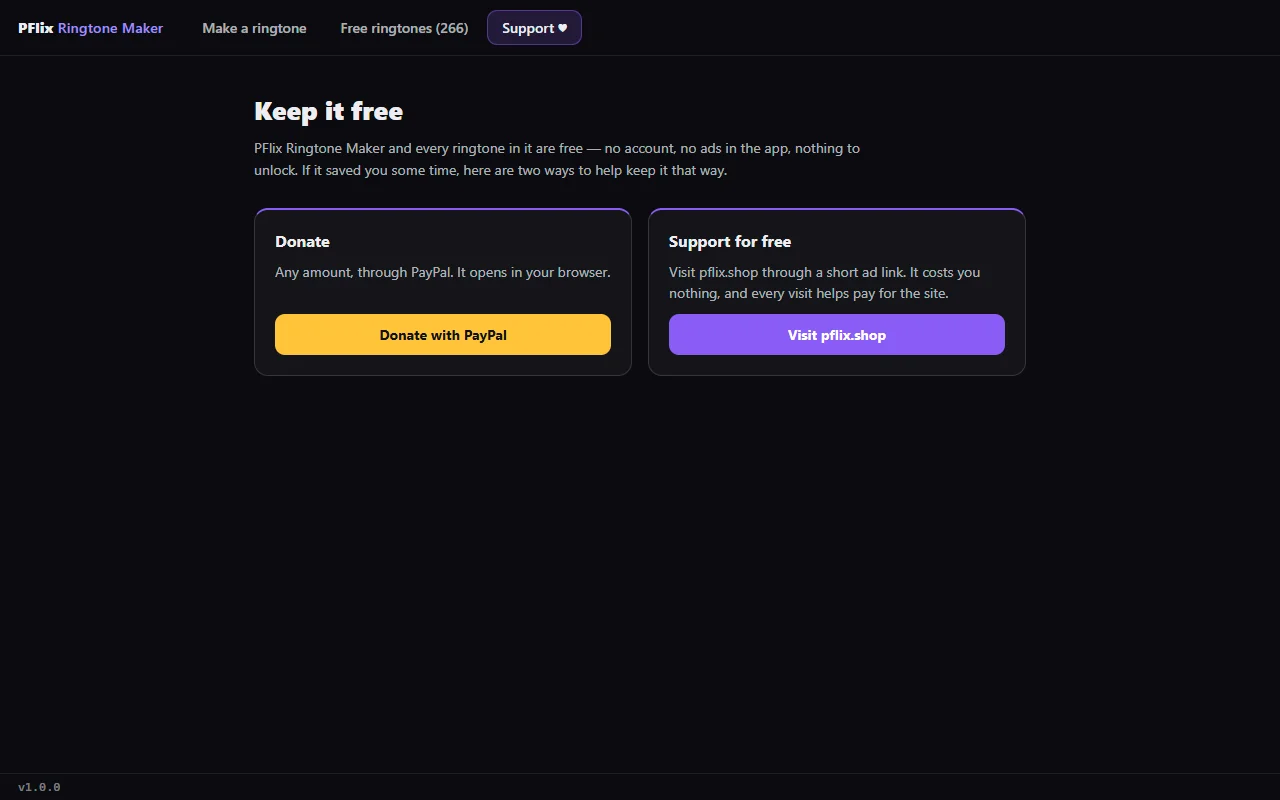The image size is (1280, 800).
Task: Click the v1.0.0 version label
Action: tap(39, 787)
